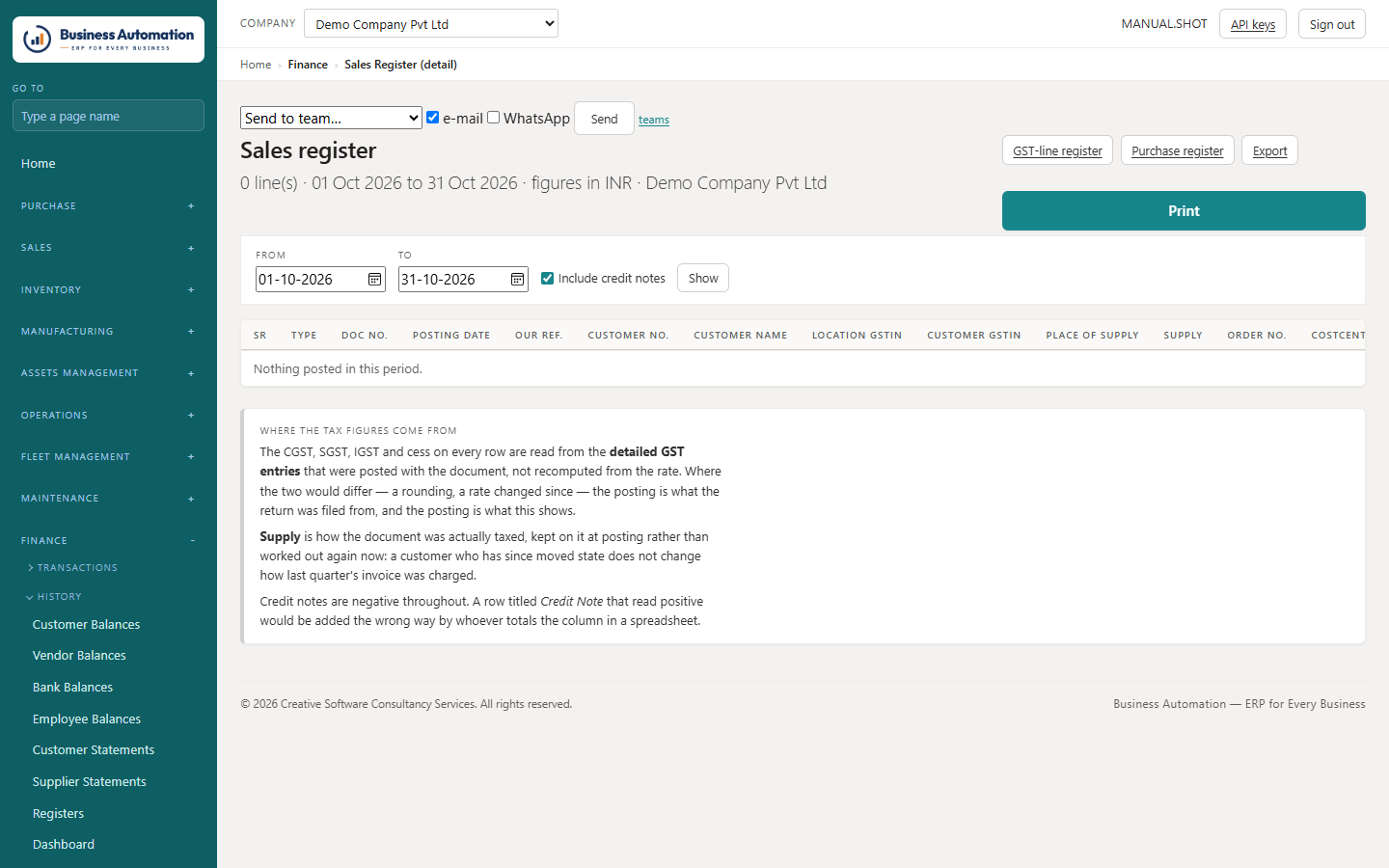Expand the Inventory sidebar section
1389x868 pixels.
click(108, 290)
